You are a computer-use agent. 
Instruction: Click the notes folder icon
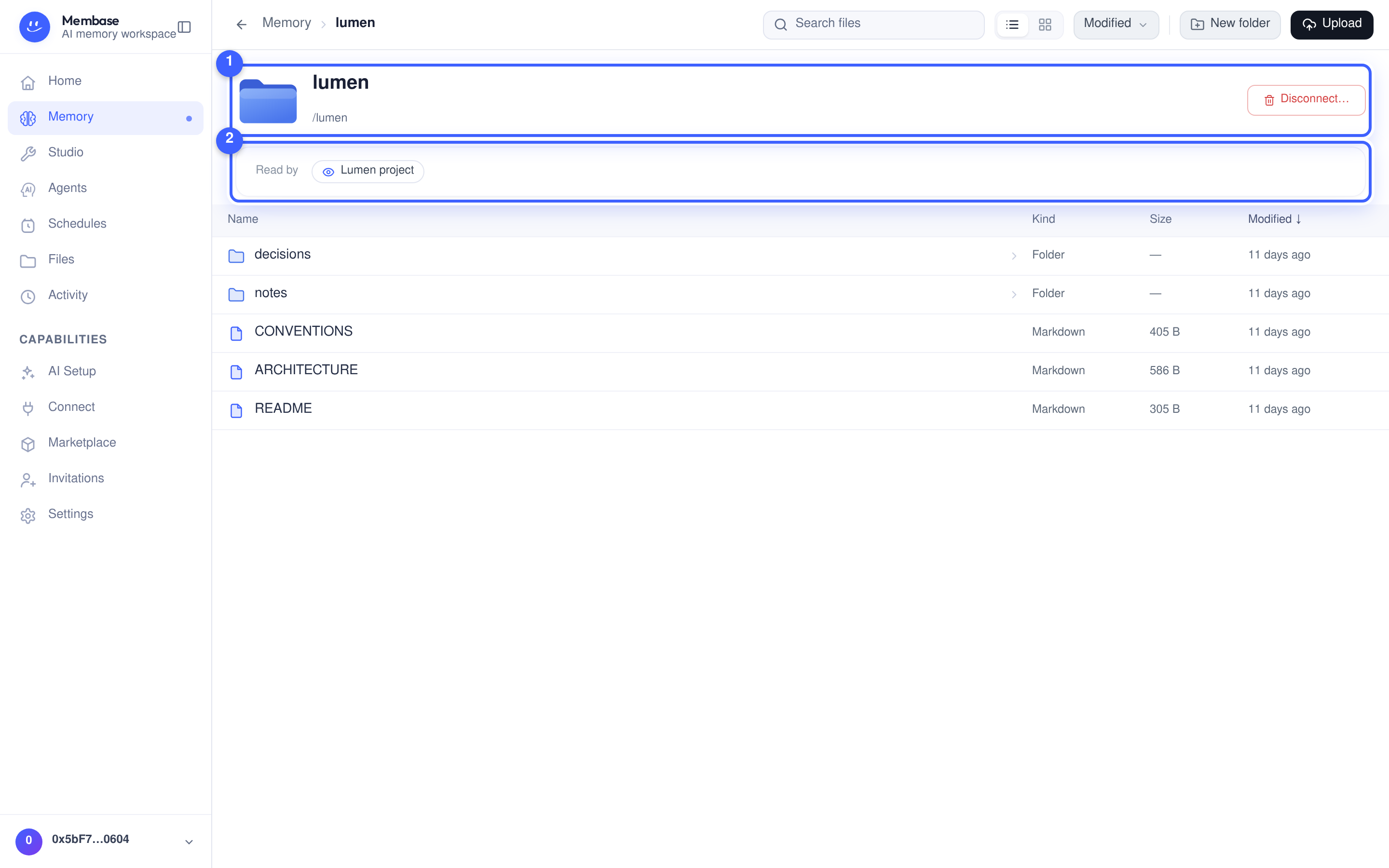(x=236, y=294)
